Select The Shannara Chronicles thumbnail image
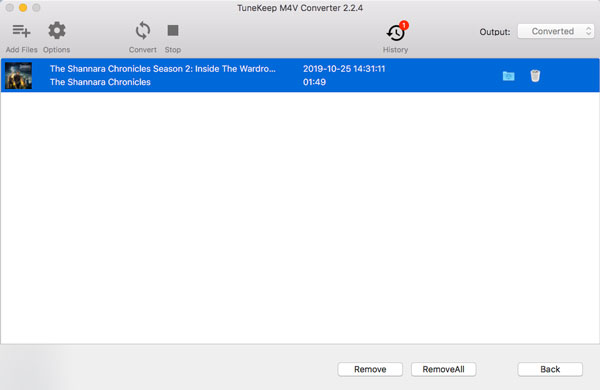The image size is (600, 390). pos(19,75)
